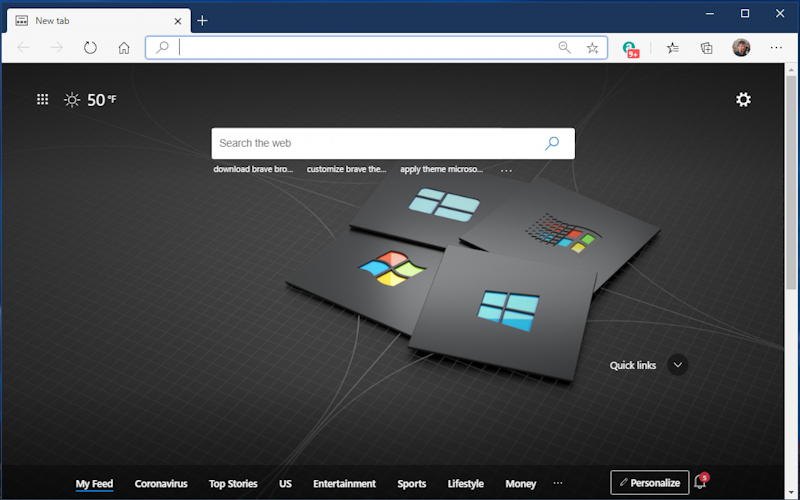Image resolution: width=800 pixels, height=500 pixels.
Task: Click the Search the web field
Action: pos(380,143)
